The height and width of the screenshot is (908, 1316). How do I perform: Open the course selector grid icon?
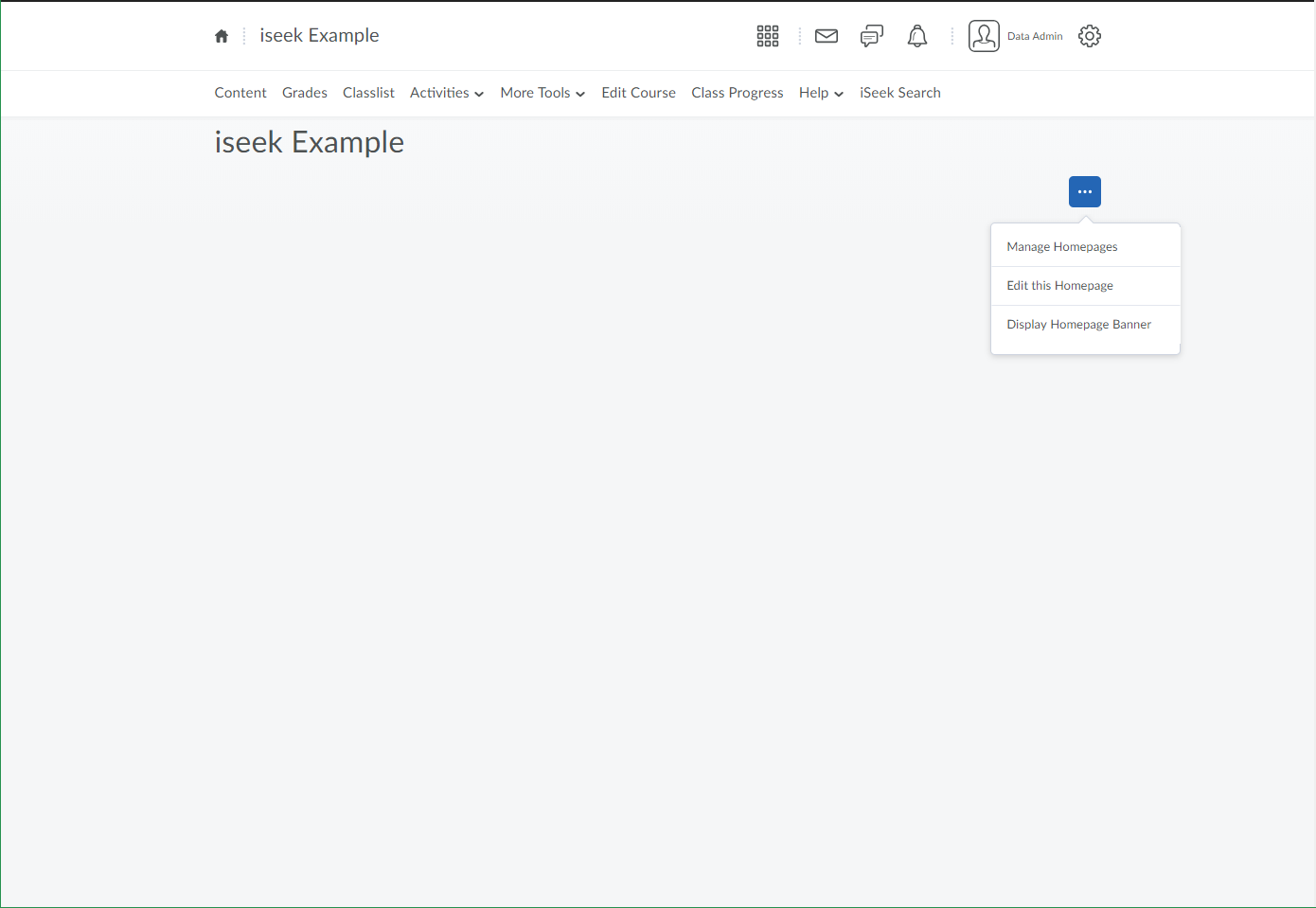tap(768, 36)
